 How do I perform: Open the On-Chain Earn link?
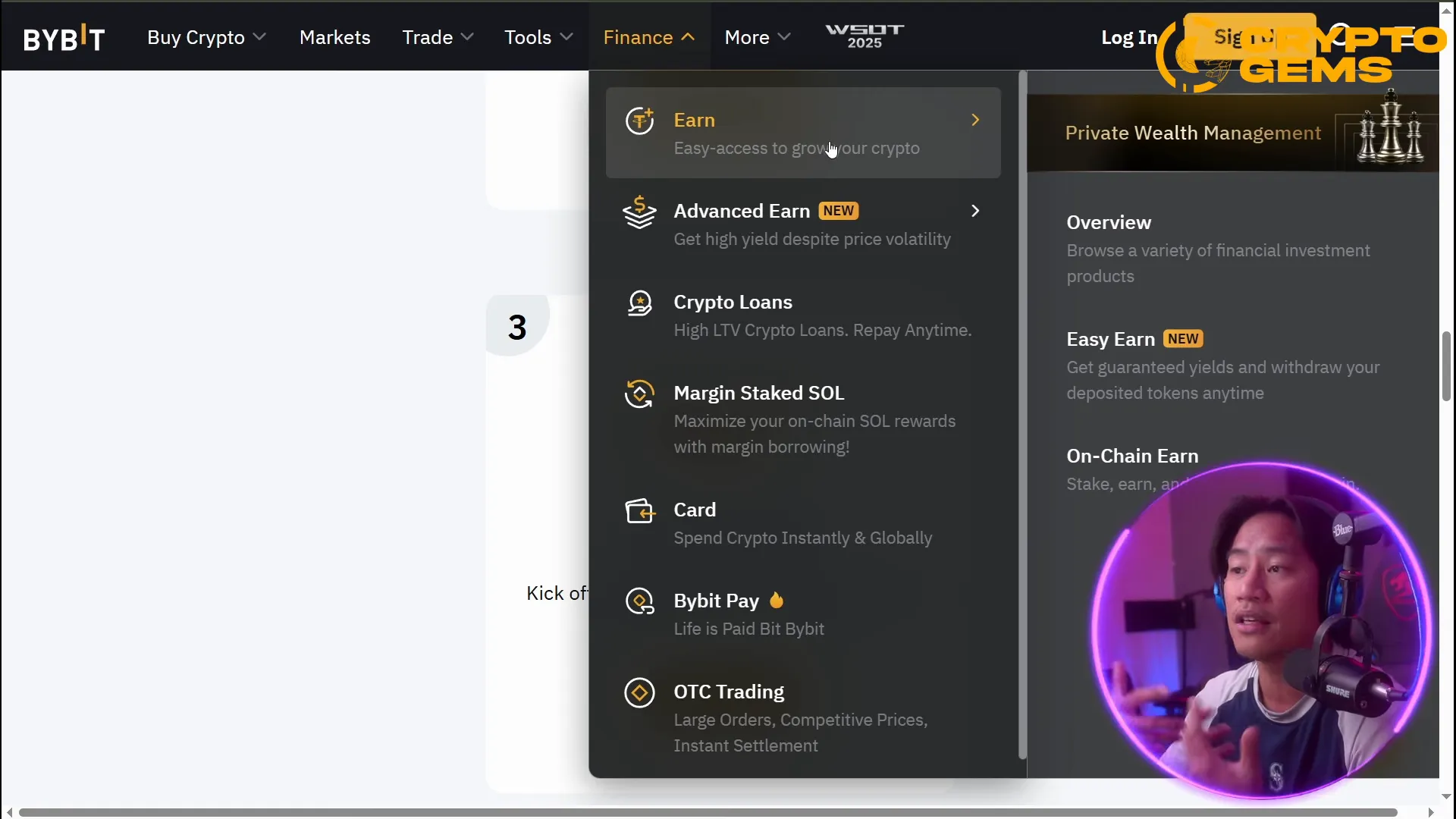[x=1132, y=456]
